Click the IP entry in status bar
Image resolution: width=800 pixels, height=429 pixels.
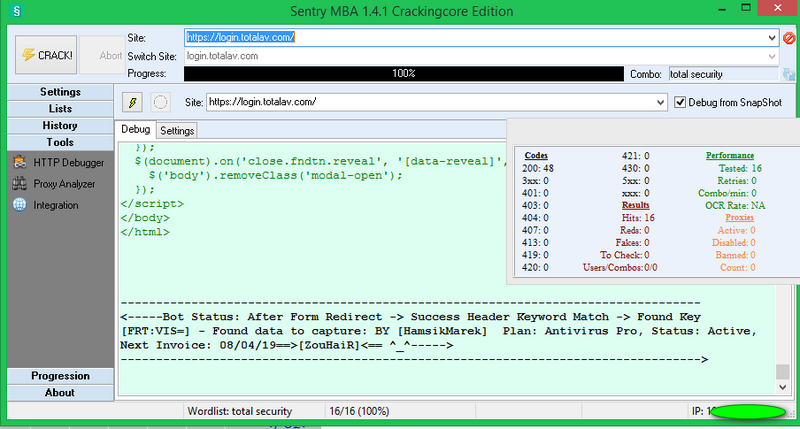click(739, 411)
